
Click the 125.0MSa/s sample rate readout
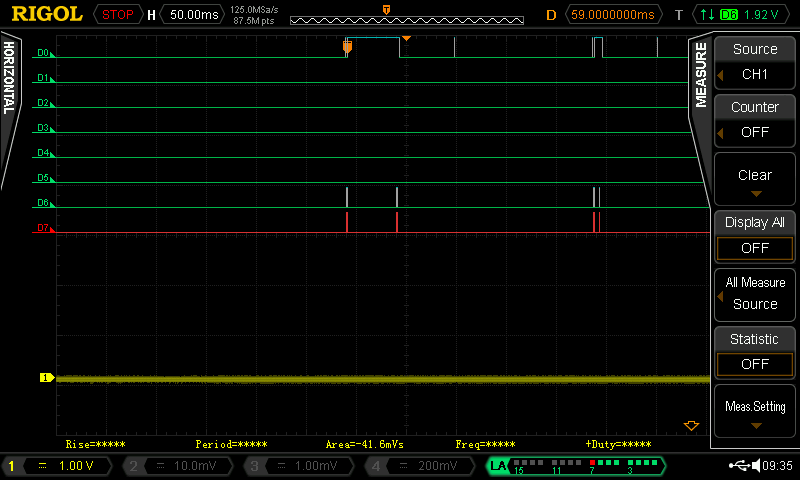click(x=254, y=10)
